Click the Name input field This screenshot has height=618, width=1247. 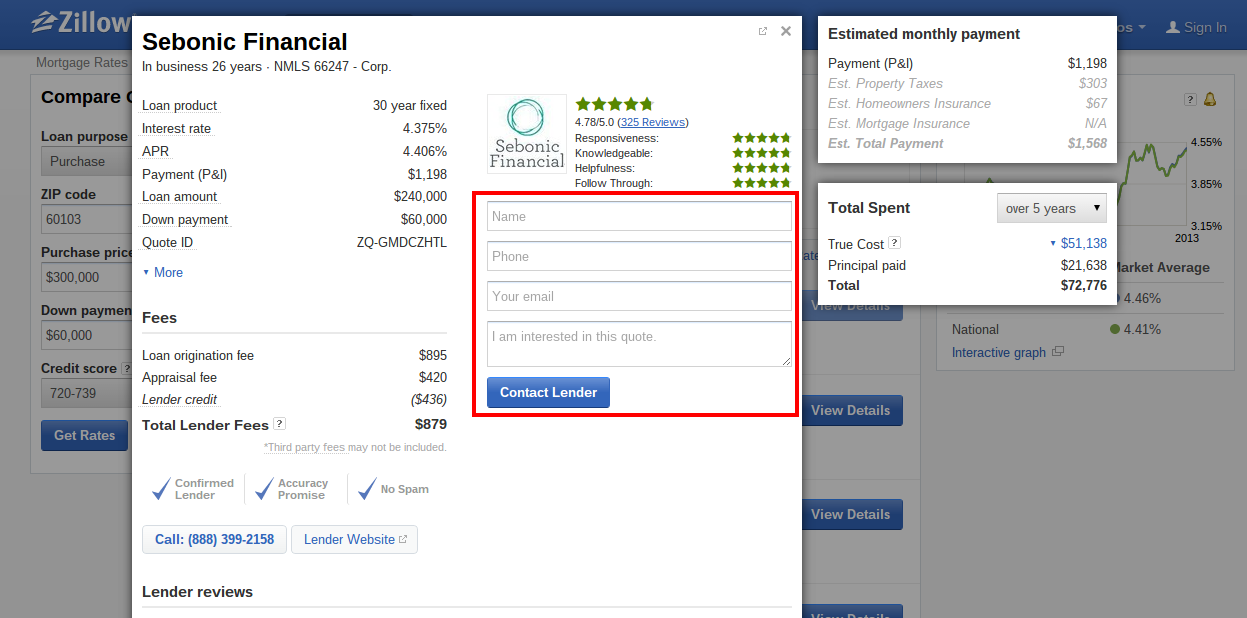click(x=639, y=216)
